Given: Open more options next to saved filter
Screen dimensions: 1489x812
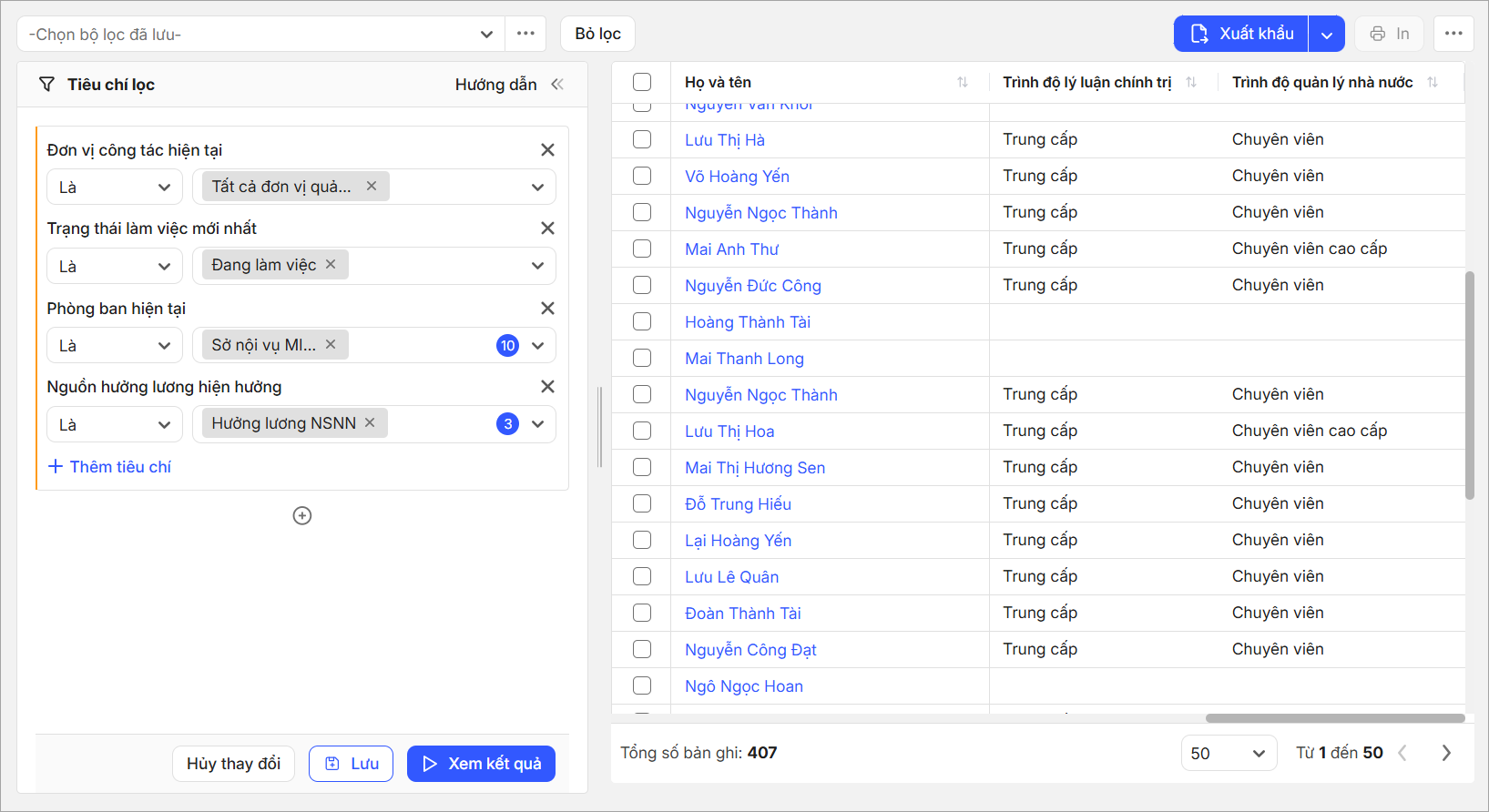Looking at the screenshot, I should click(x=525, y=34).
